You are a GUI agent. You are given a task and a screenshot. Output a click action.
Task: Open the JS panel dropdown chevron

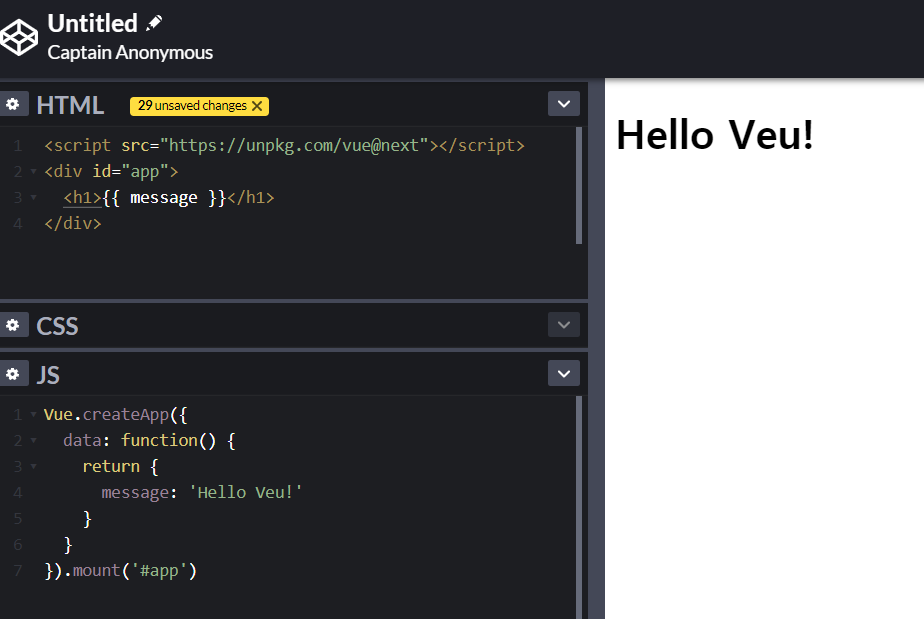(563, 373)
